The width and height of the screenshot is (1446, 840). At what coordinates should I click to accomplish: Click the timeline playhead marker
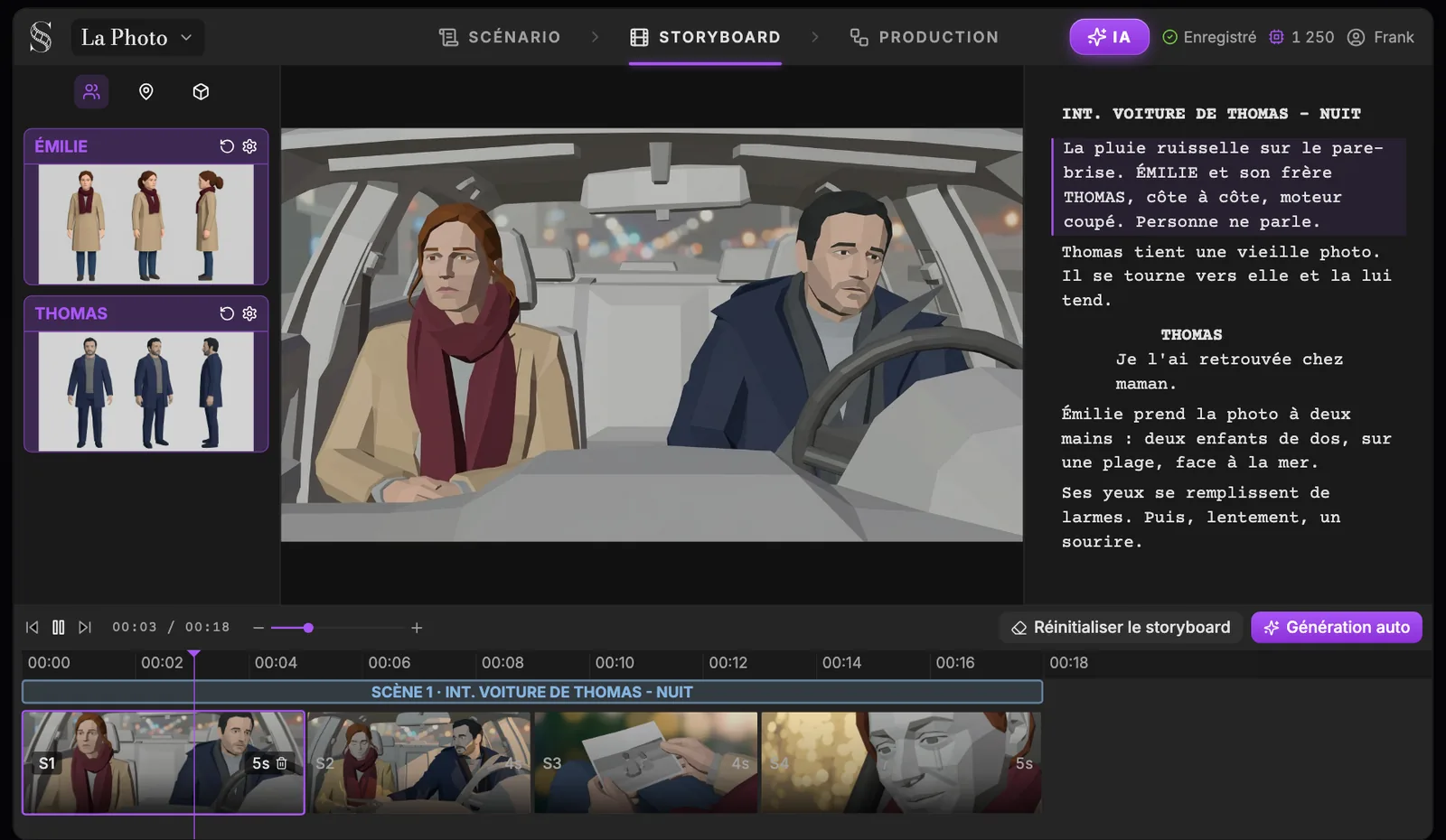194,654
